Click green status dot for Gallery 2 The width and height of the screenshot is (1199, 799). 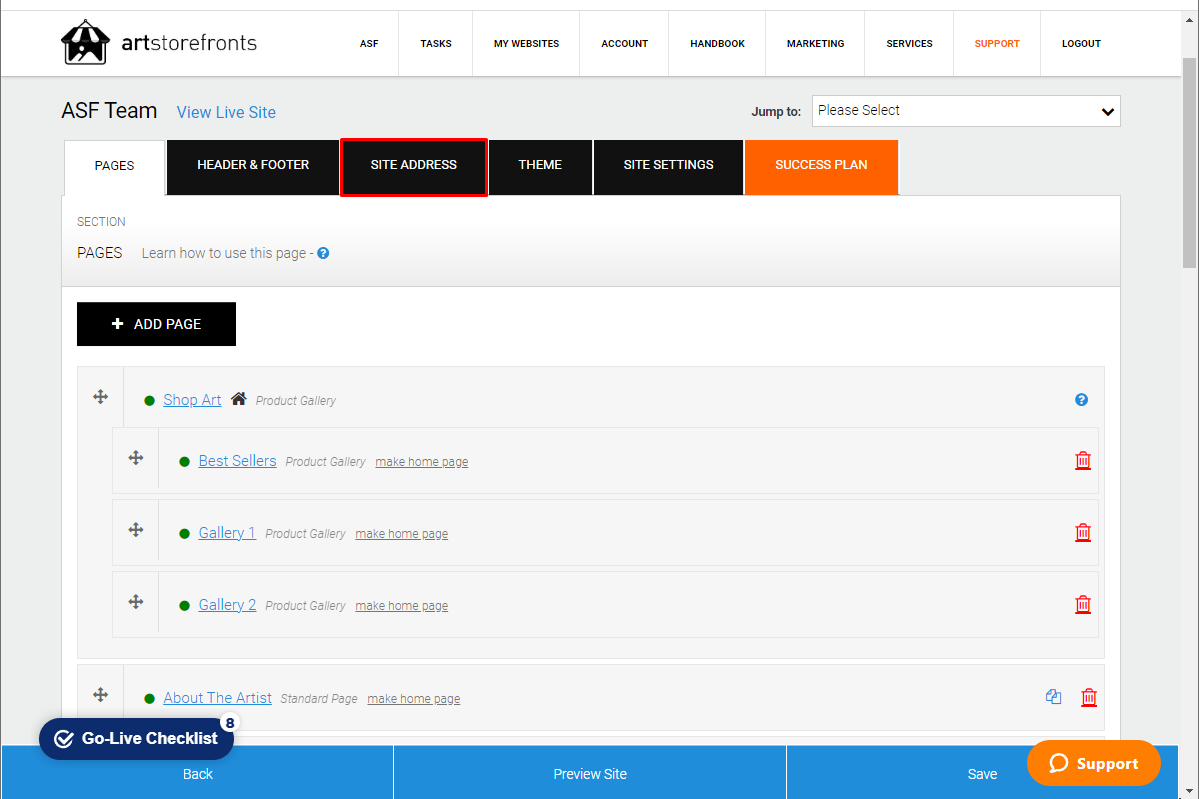[x=184, y=606]
